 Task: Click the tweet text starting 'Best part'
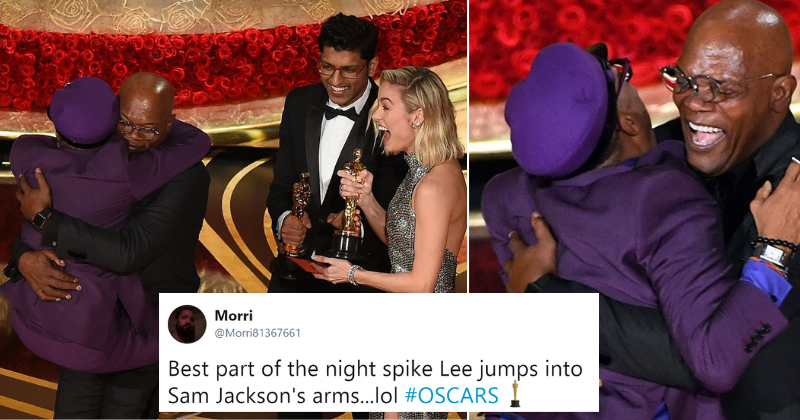pos(375,382)
